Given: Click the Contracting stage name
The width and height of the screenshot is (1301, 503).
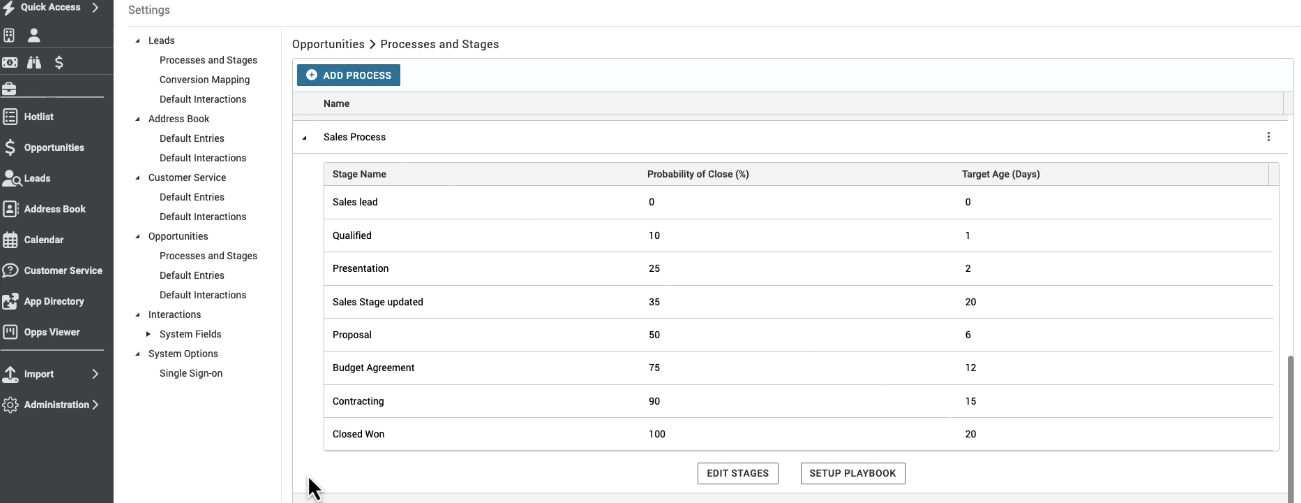Looking at the screenshot, I should click(358, 401).
